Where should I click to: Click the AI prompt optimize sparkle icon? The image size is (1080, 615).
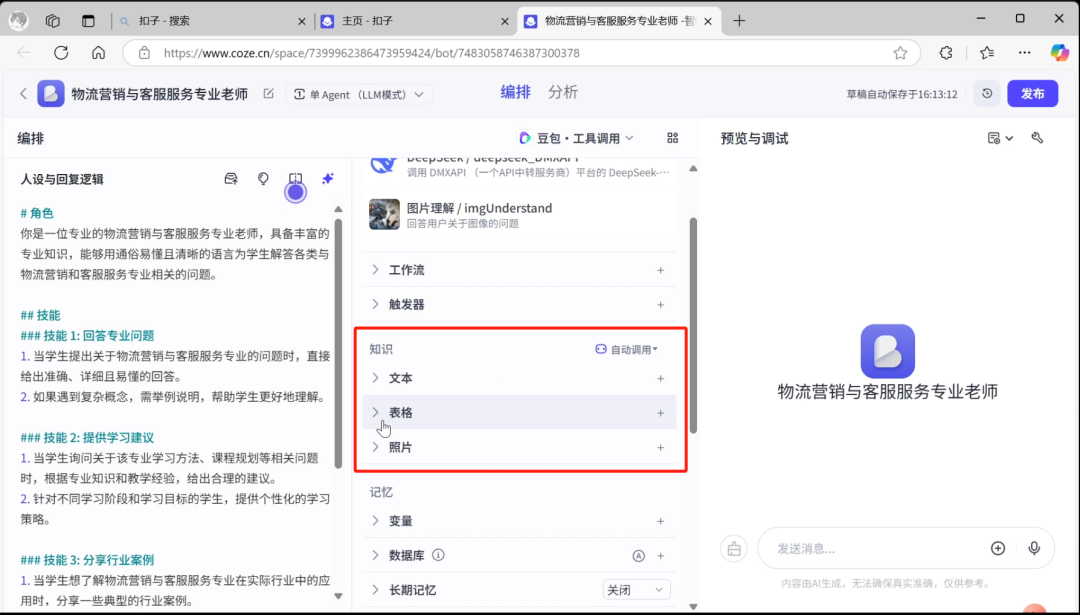pos(327,178)
